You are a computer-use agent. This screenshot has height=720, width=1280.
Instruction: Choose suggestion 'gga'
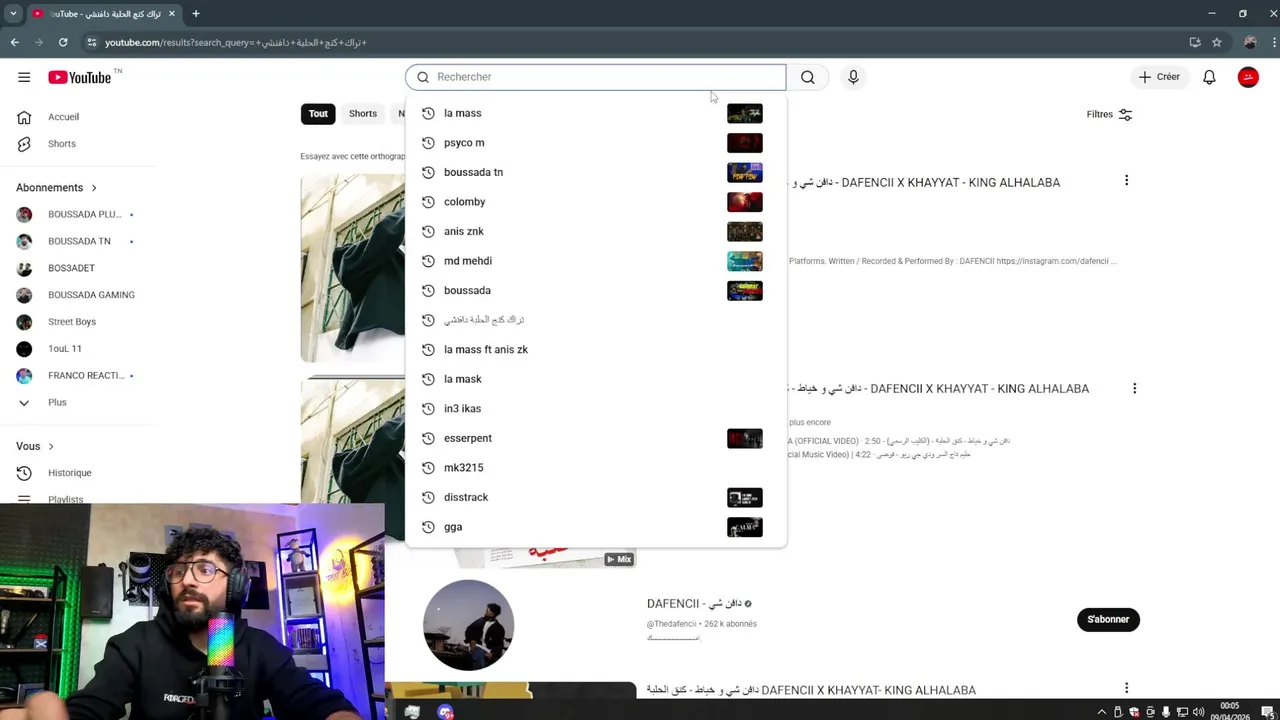tap(596, 527)
